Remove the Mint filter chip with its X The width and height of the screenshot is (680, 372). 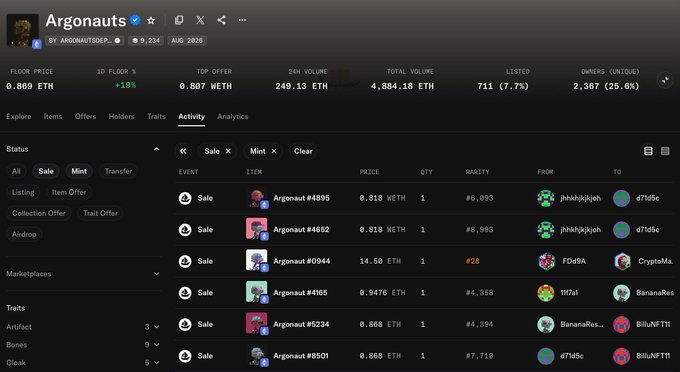[274, 151]
